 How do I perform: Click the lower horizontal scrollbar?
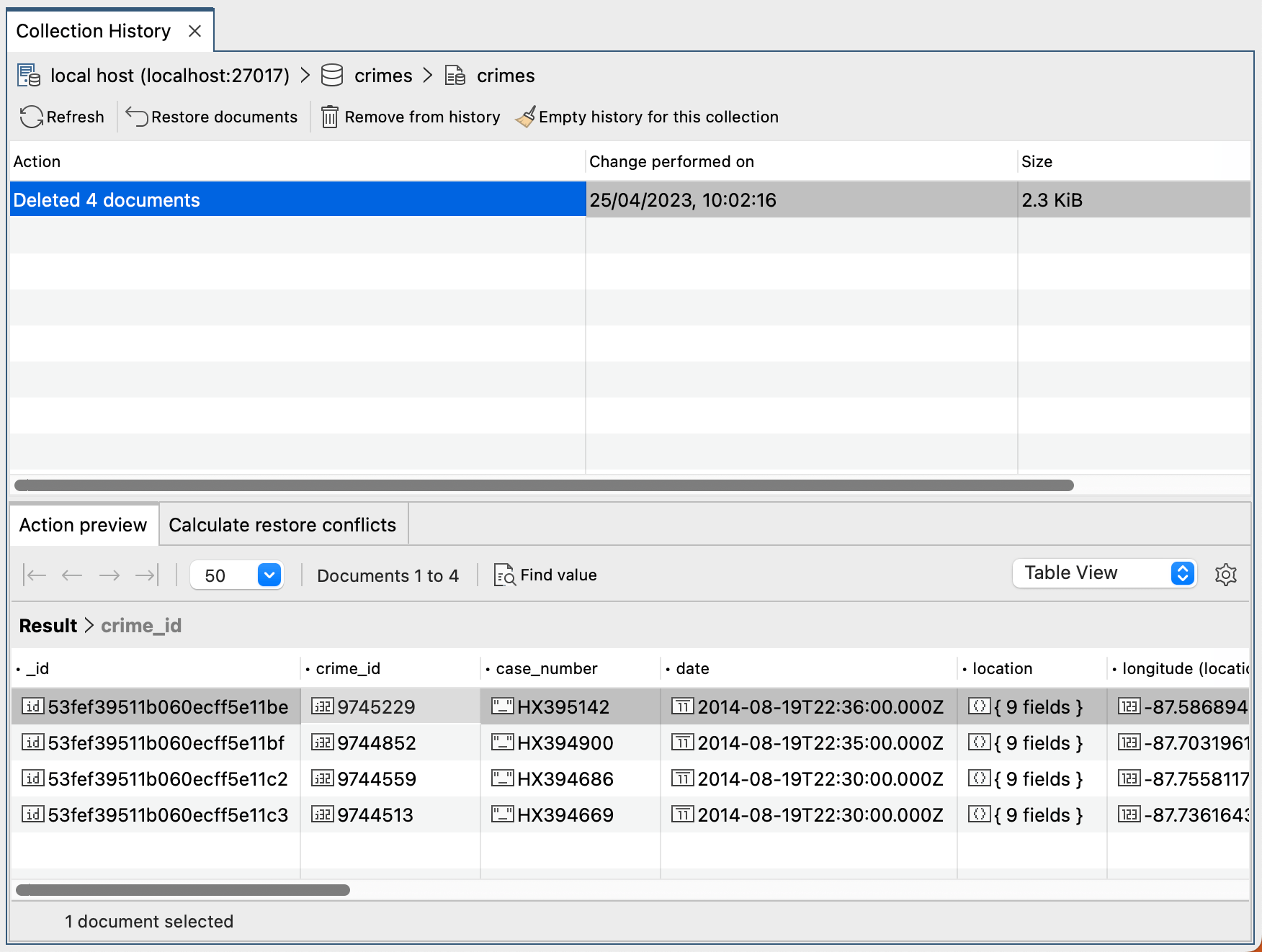[183, 890]
